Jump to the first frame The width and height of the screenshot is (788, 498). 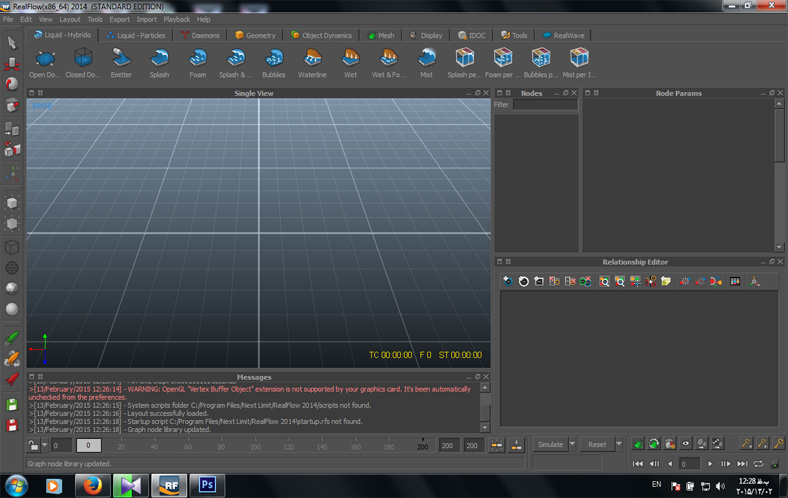[637, 464]
